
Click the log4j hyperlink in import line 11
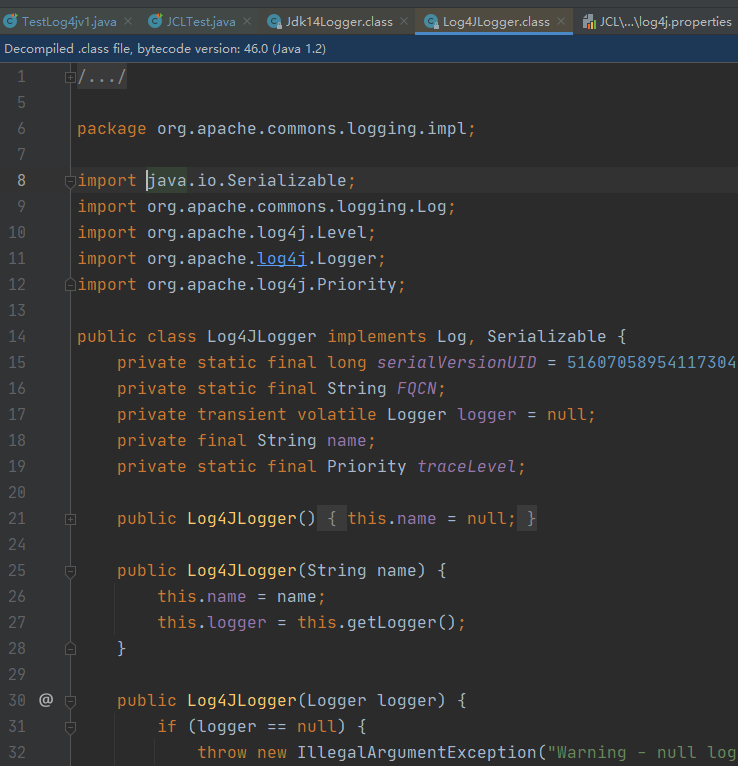coord(281,259)
